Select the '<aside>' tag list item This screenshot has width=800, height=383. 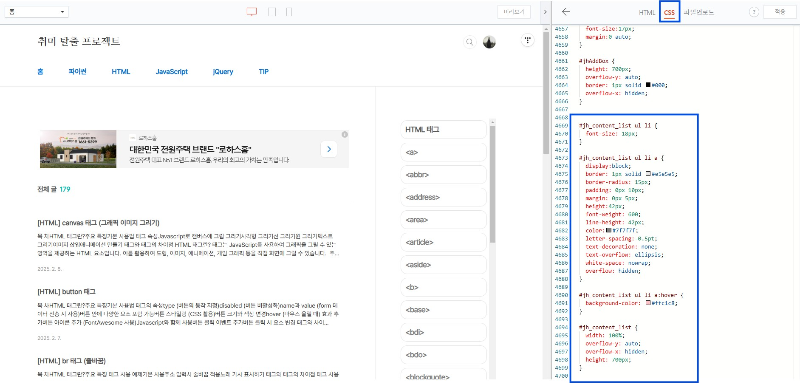[x=443, y=265]
